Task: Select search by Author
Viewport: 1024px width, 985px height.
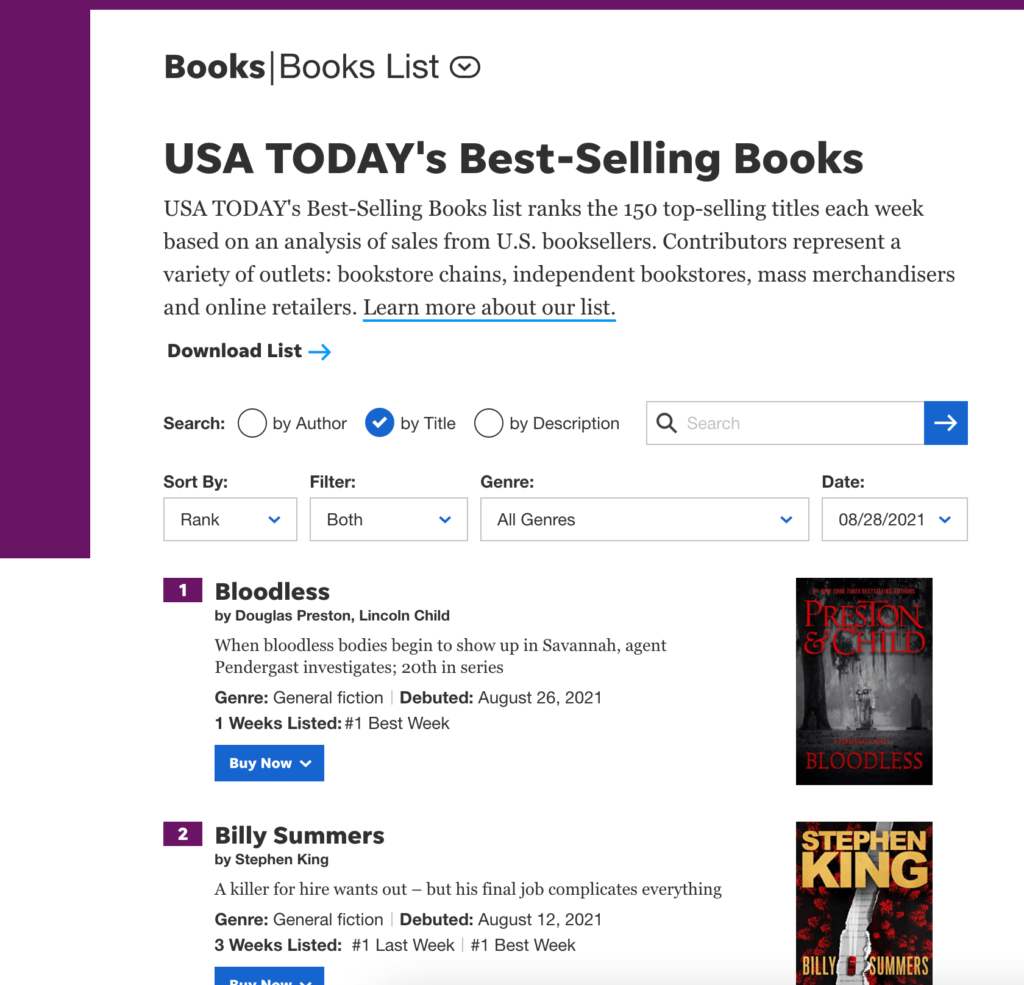Action: tap(251, 423)
